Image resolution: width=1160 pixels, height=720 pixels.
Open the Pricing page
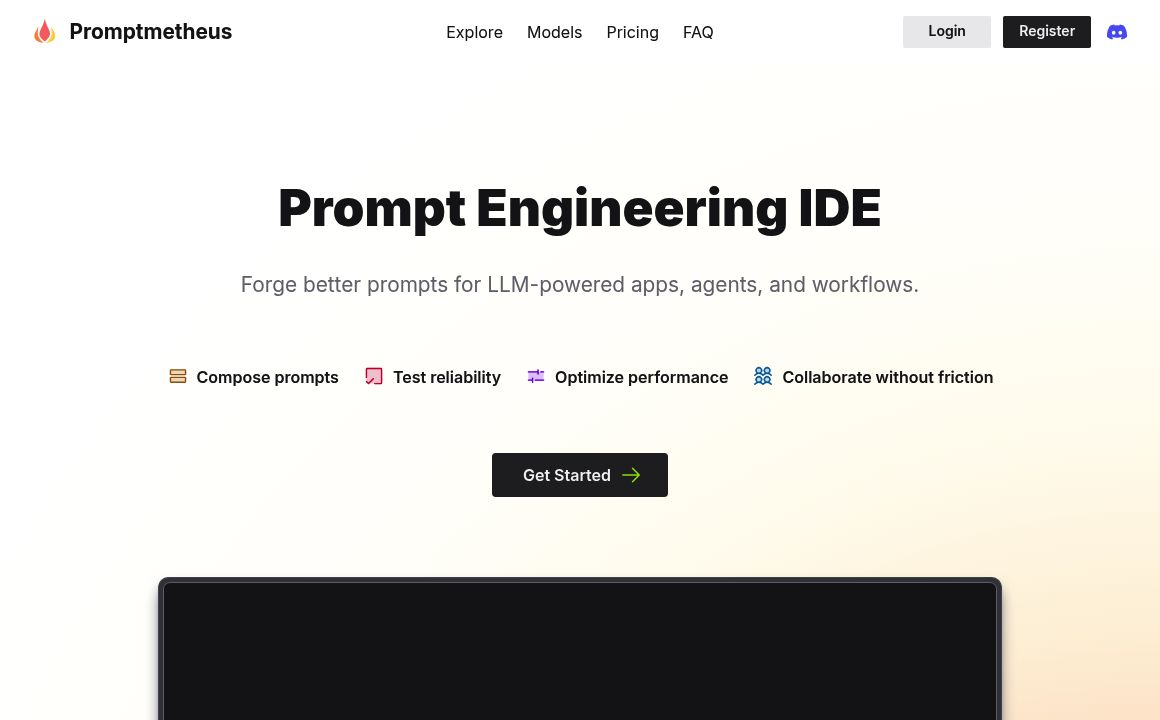(x=632, y=32)
